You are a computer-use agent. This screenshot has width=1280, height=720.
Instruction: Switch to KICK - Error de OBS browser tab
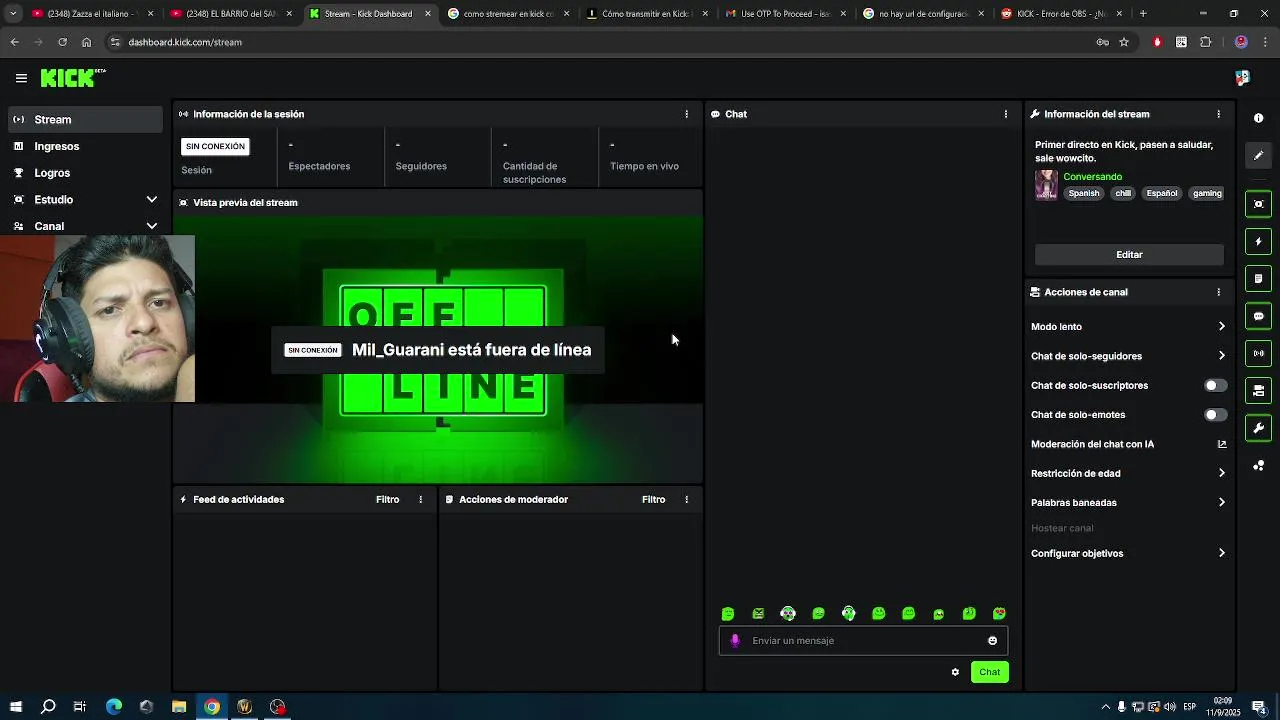coord(1060,14)
